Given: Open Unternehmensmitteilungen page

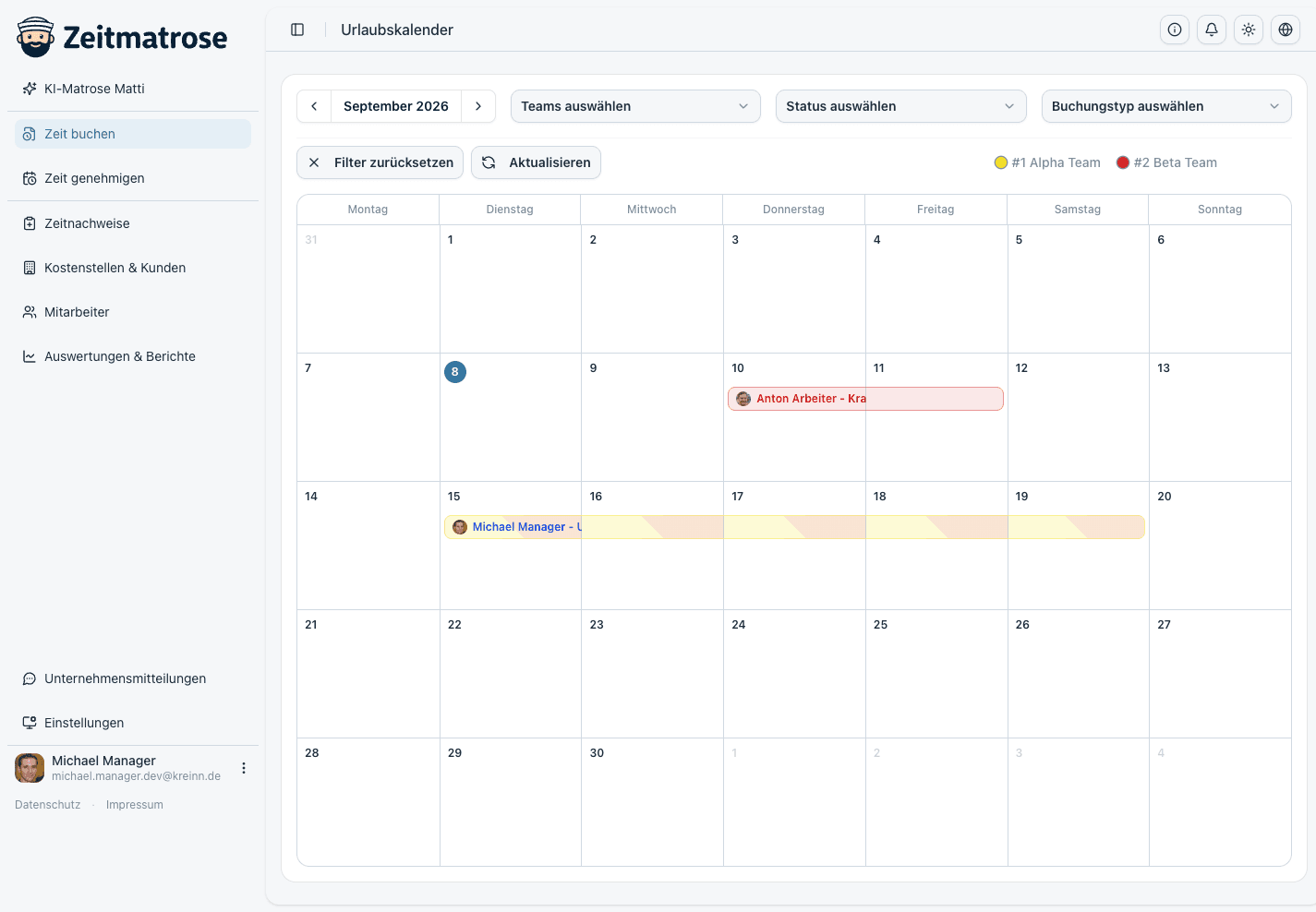Looking at the screenshot, I should pyautogui.click(x=133, y=678).
